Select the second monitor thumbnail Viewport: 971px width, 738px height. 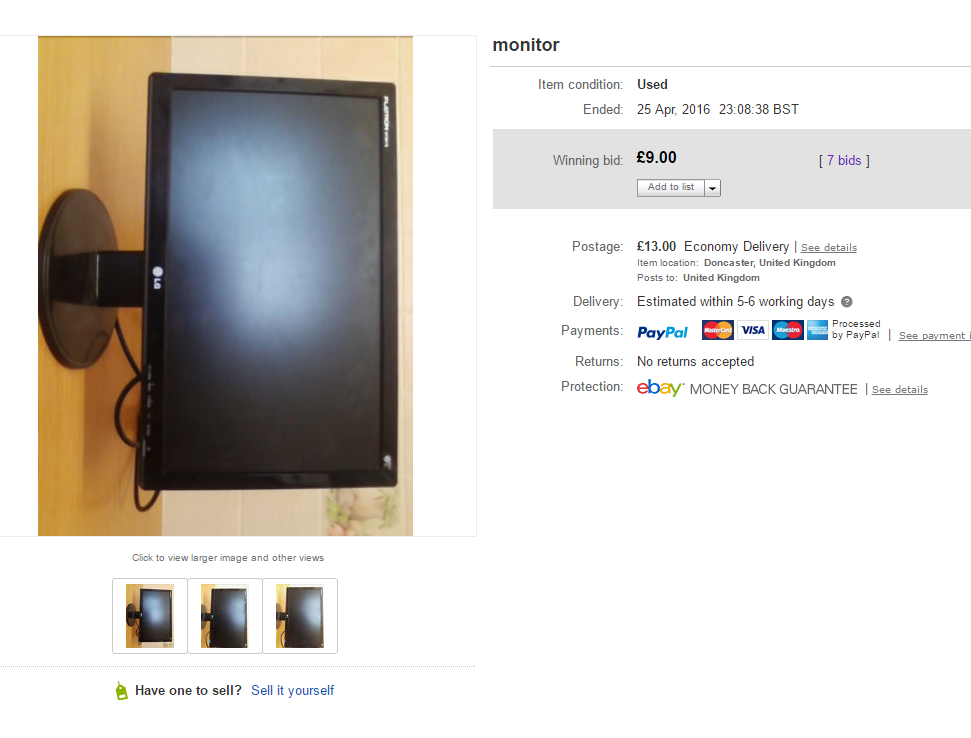click(225, 616)
